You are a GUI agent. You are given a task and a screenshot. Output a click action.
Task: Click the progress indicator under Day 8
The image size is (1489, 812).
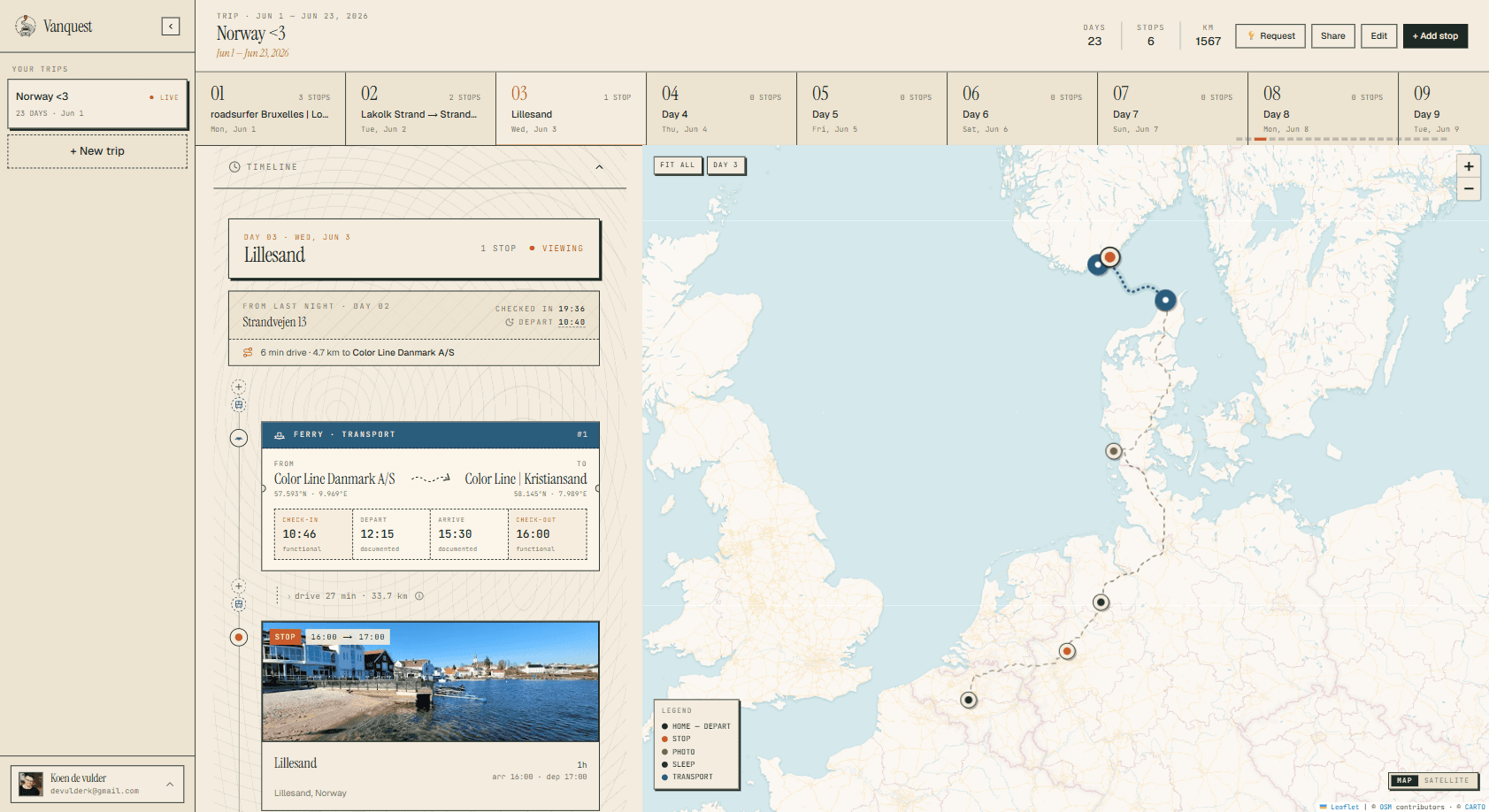[x=1263, y=139]
